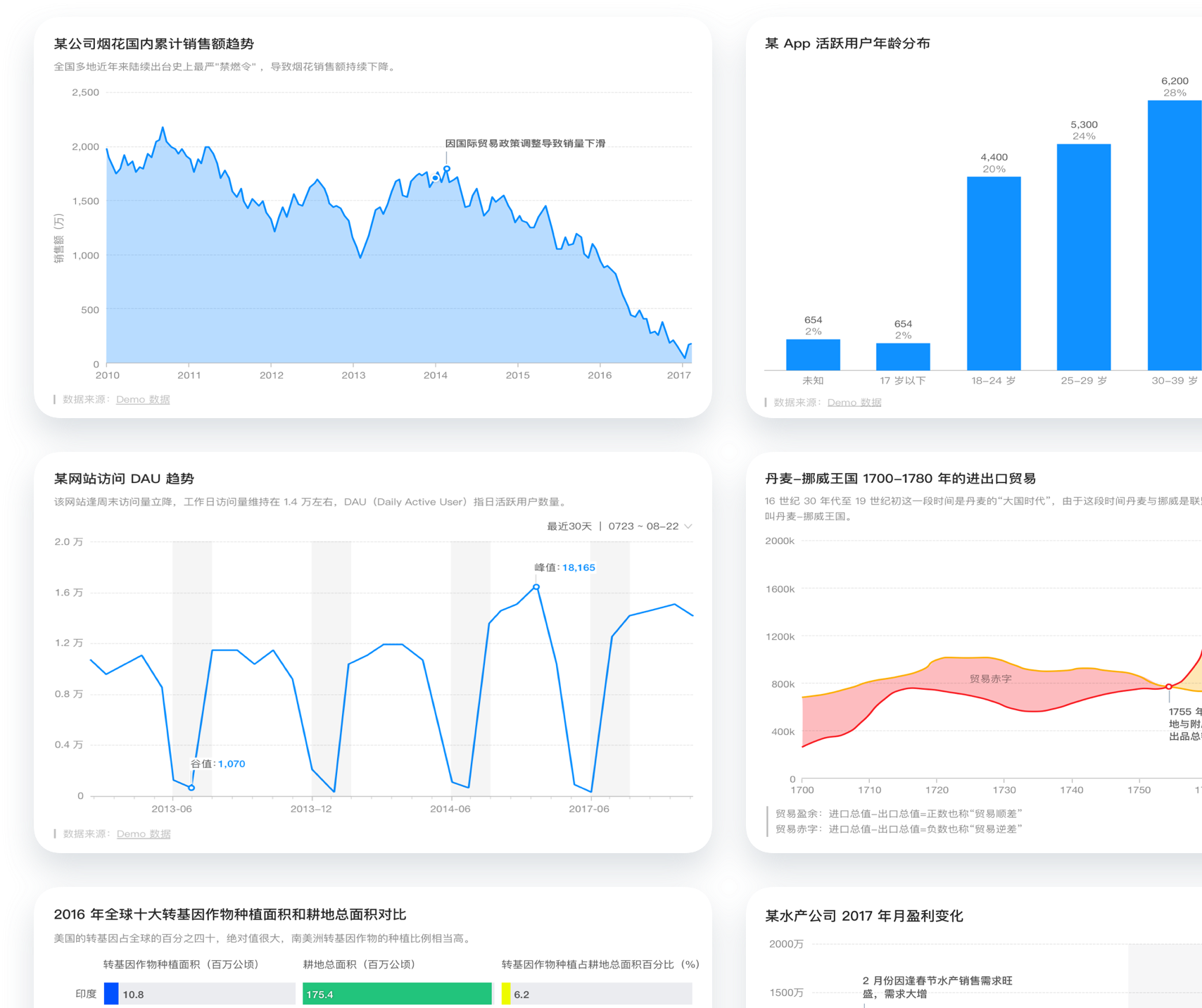Click the subtitle about 禁燃令 in fireworks card

pyautogui.click(x=227, y=67)
